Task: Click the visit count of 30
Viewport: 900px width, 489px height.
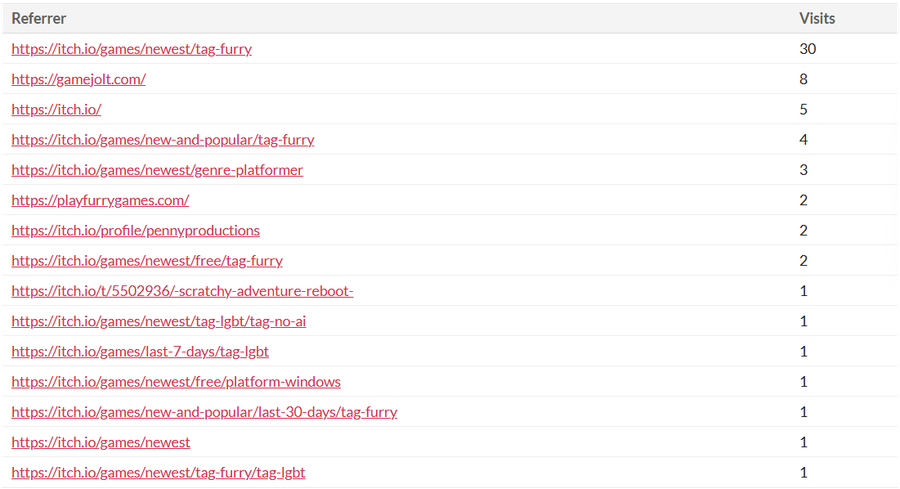Action: click(x=808, y=49)
